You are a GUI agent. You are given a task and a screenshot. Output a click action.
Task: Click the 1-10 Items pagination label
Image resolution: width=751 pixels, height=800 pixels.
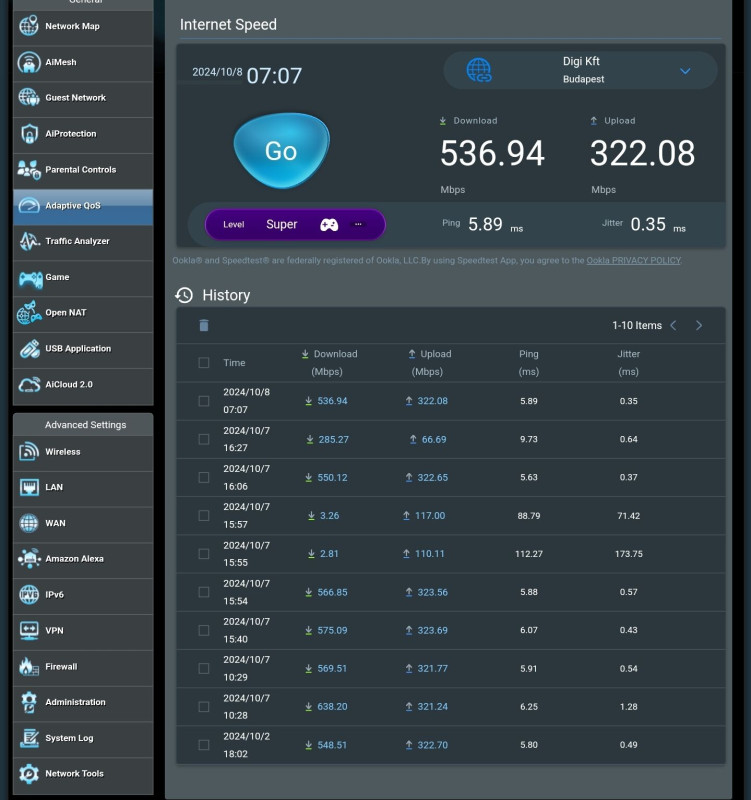[x=637, y=326]
